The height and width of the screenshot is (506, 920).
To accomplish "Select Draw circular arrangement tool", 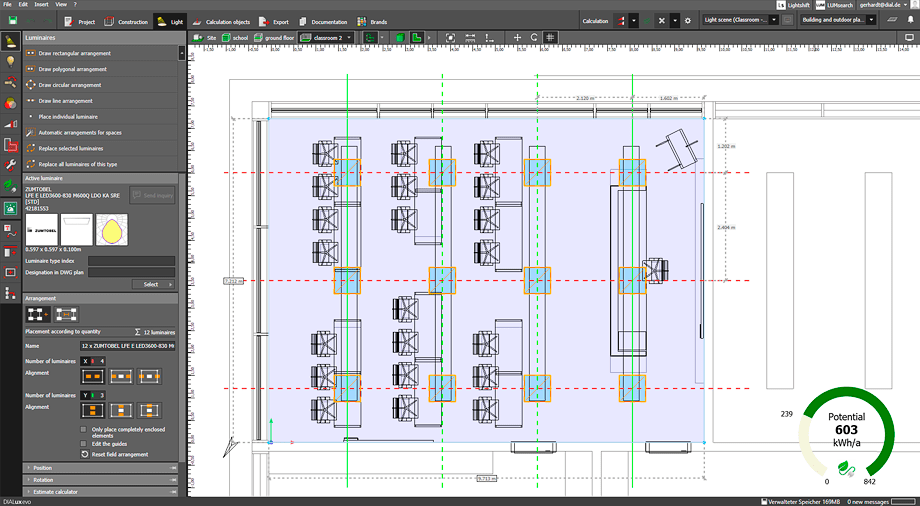I will tap(70, 85).
